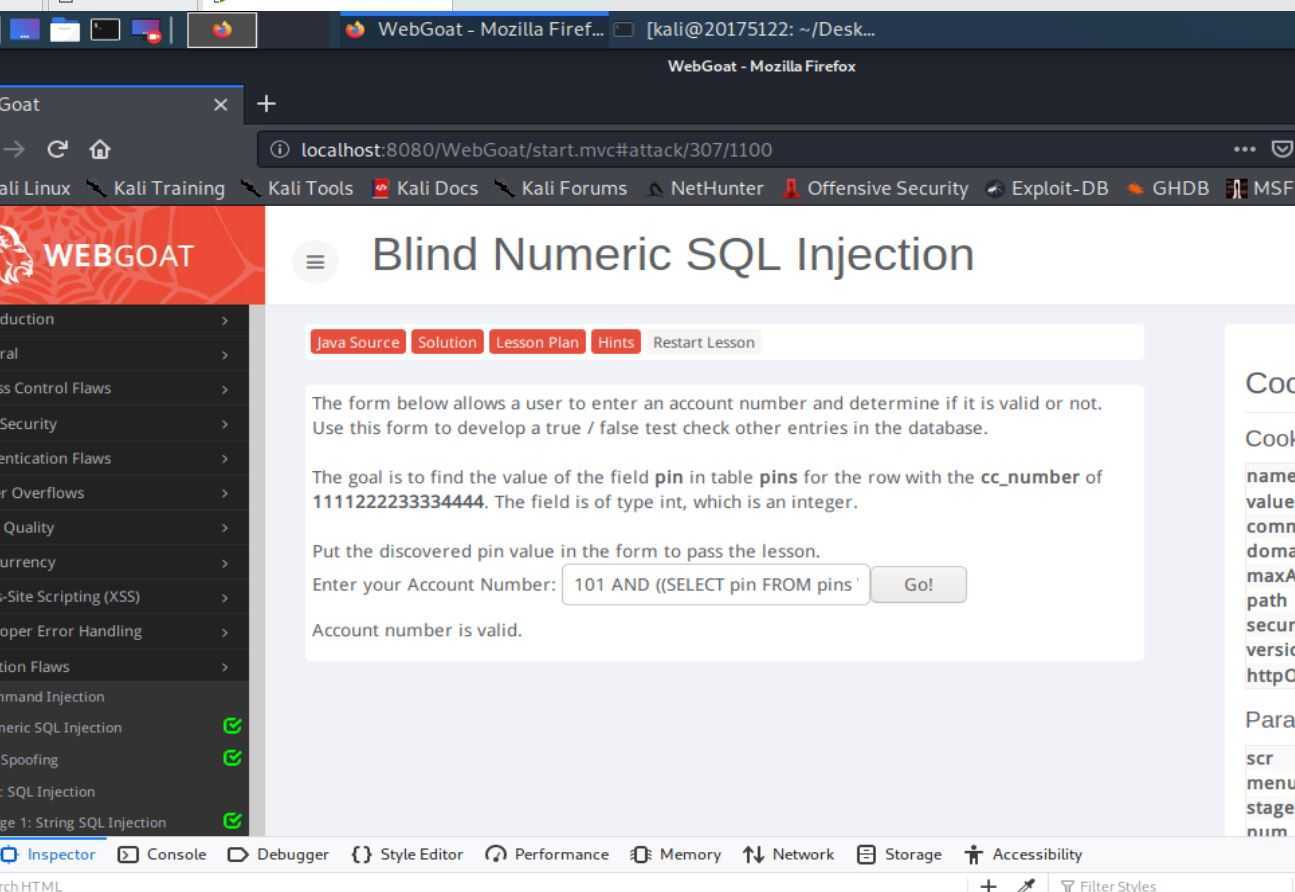Open the Numeric SQL Injection lesson
Image resolution: width=1295 pixels, height=892 pixels.
click(x=61, y=728)
